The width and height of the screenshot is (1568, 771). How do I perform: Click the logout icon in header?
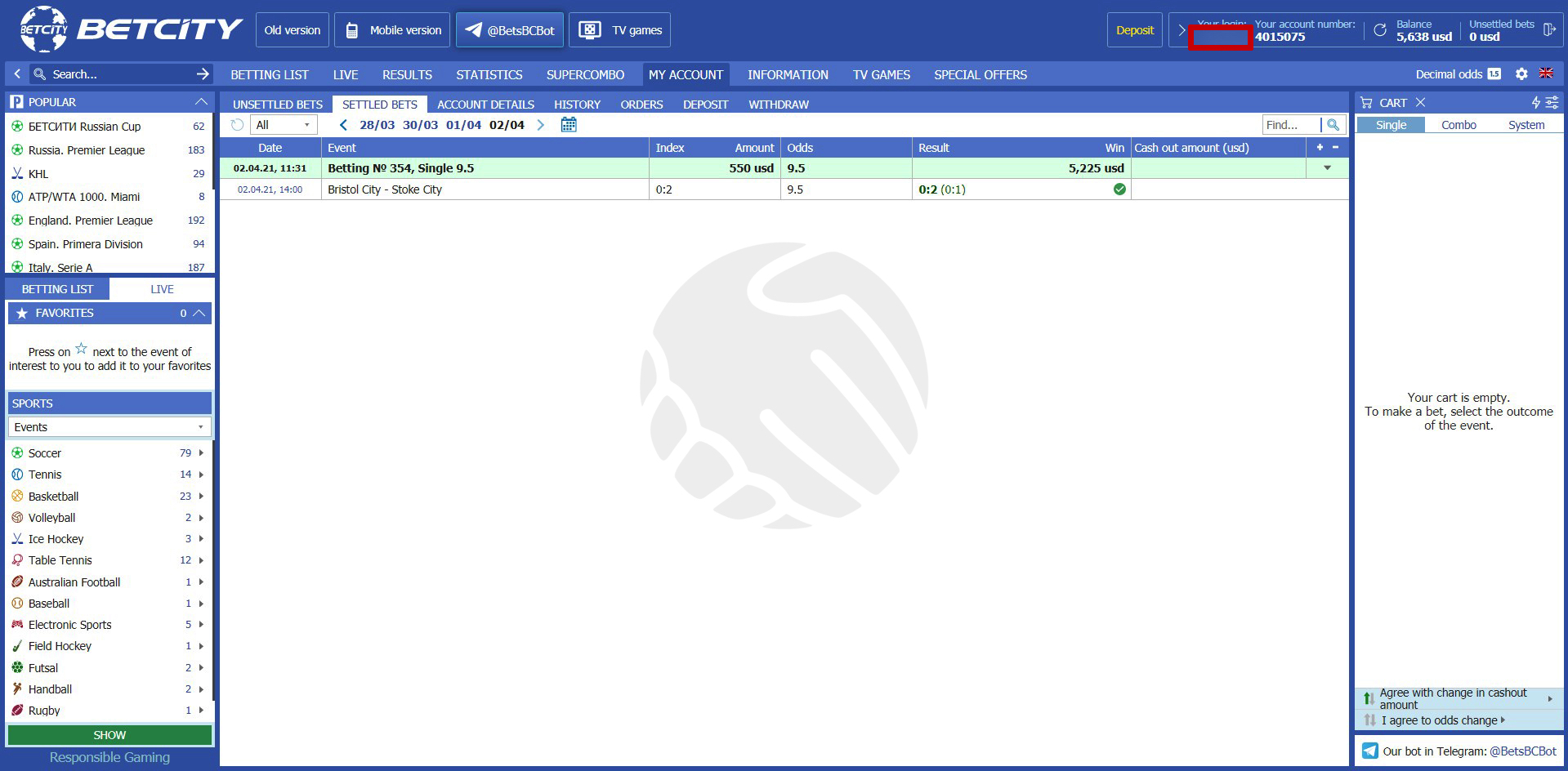(1548, 30)
